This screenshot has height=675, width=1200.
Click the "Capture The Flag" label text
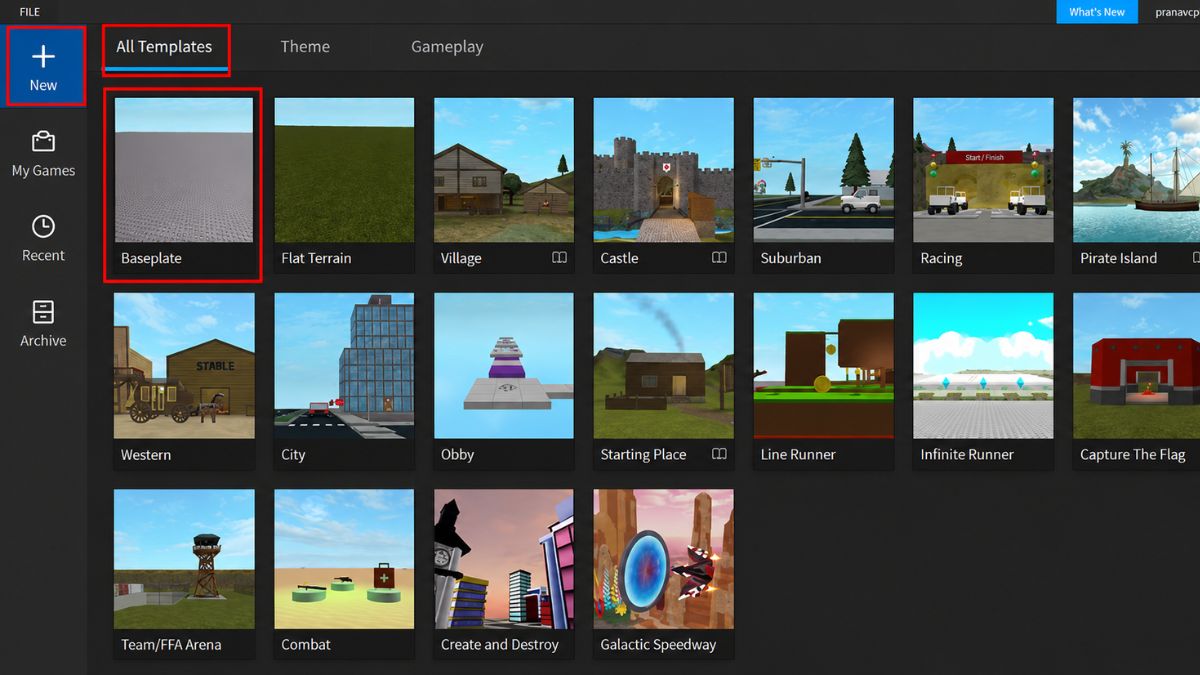tap(1132, 454)
